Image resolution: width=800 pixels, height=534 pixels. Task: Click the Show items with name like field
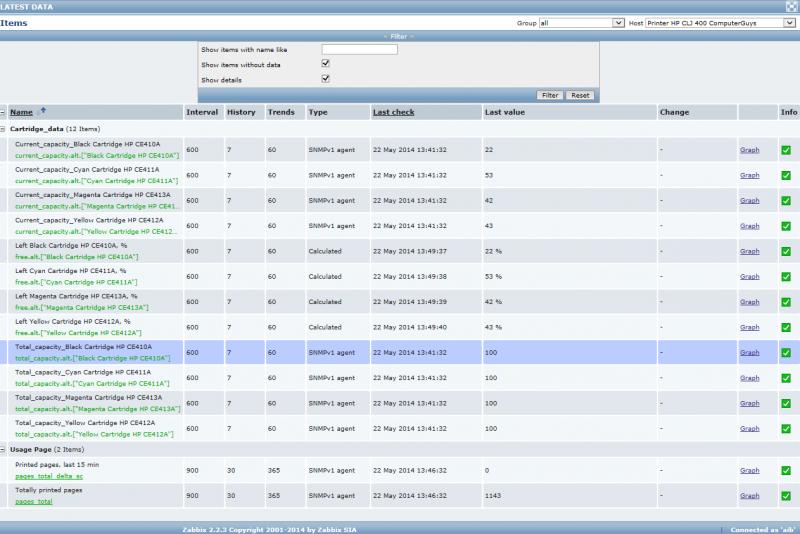click(x=359, y=49)
